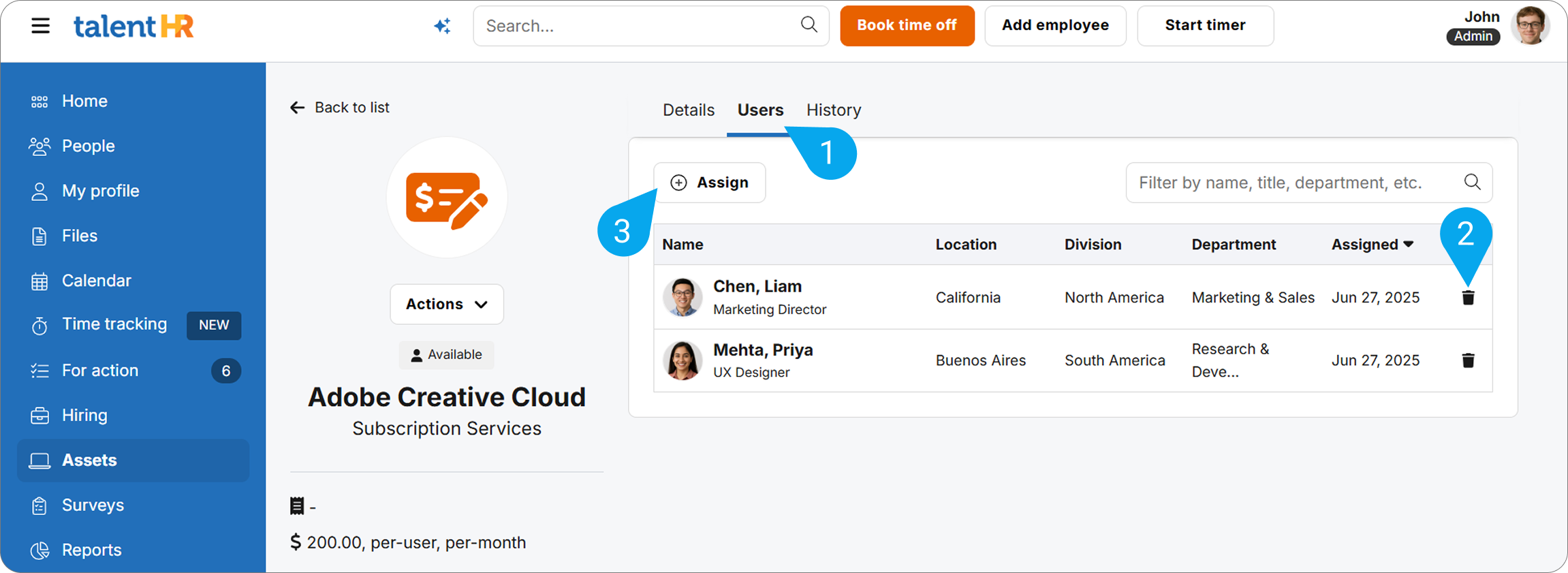Click the People group icon
The height and width of the screenshot is (573, 1568).
(x=40, y=146)
